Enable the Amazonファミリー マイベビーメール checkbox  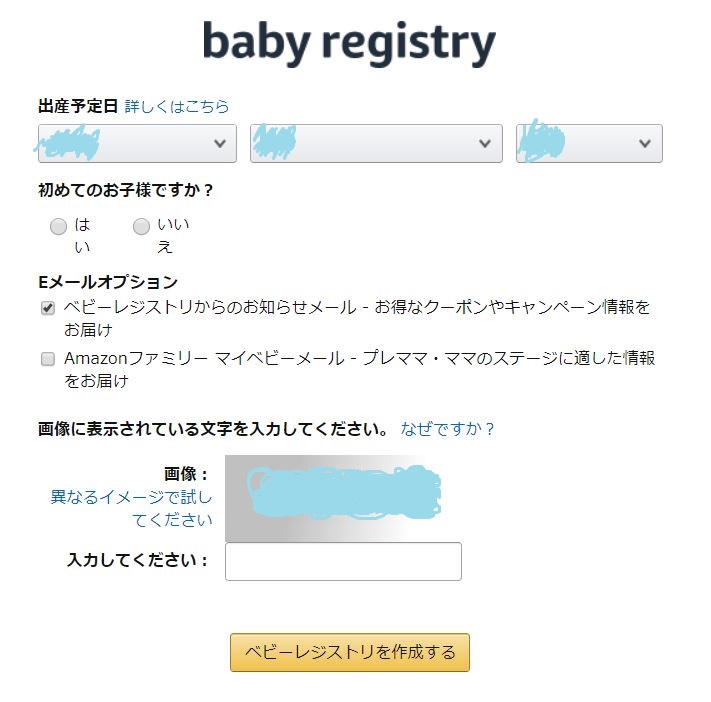tap(48, 359)
